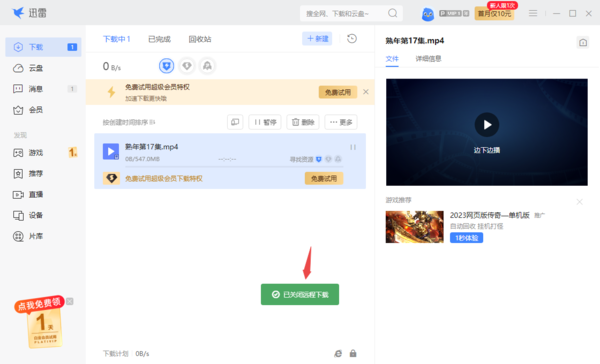Open the hamburger main menu

tap(533, 13)
